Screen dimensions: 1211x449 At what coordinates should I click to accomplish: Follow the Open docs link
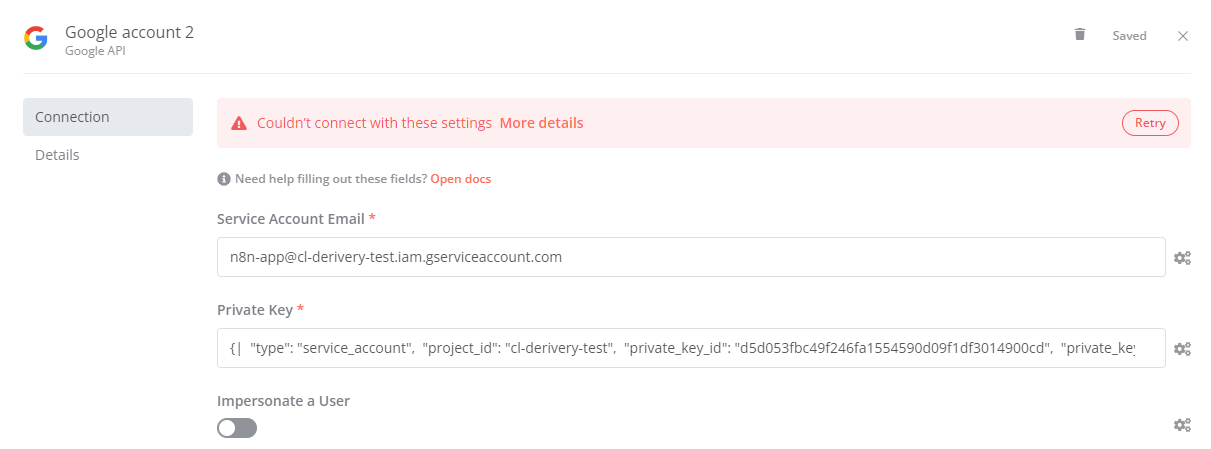pyautogui.click(x=461, y=179)
